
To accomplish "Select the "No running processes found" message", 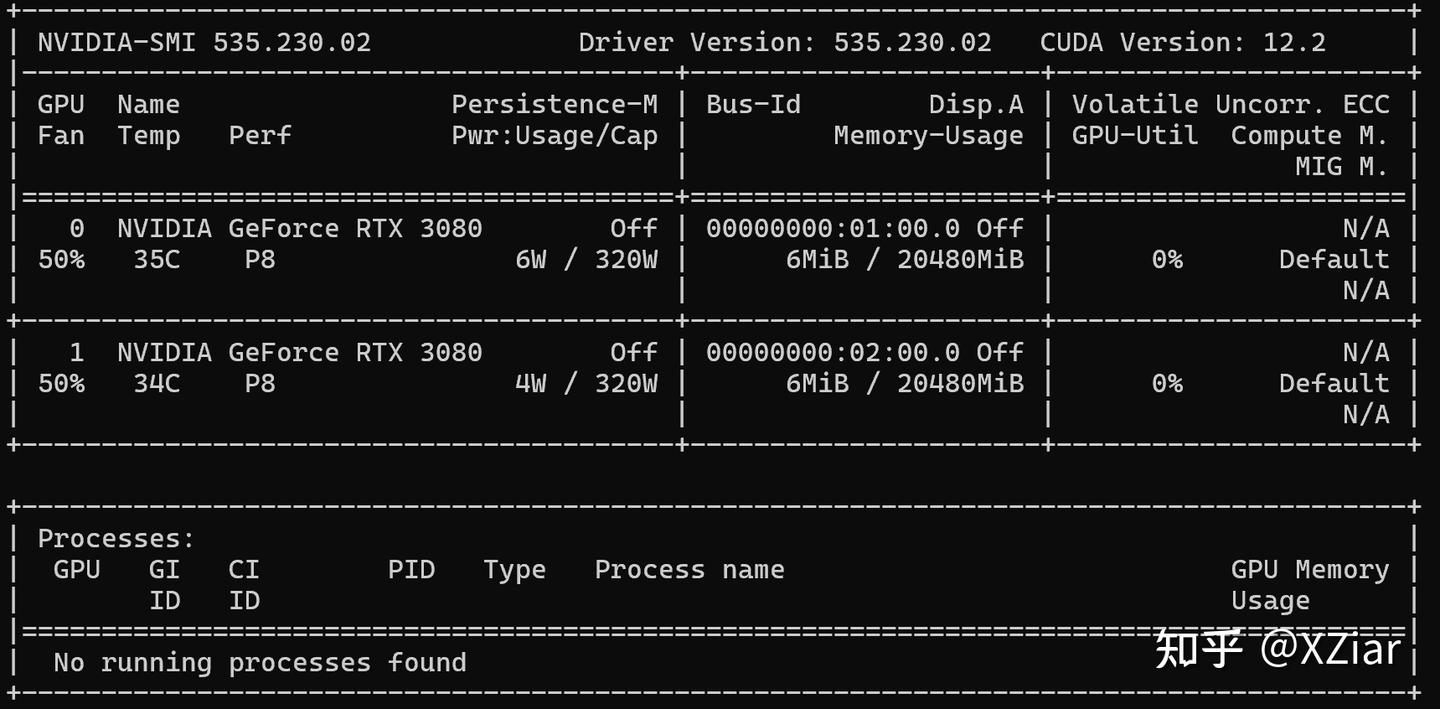I will tap(260, 662).
